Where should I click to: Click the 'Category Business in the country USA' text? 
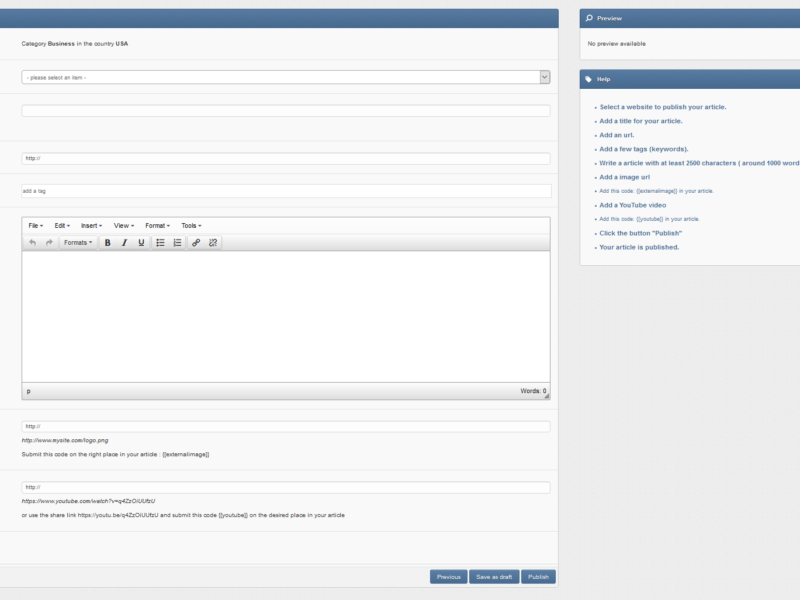click(x=74, y=44)
